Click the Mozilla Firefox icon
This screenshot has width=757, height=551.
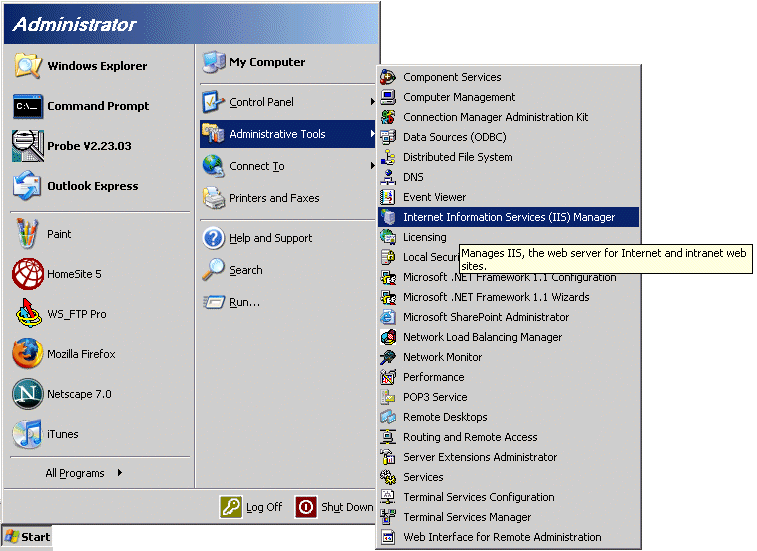28,354
